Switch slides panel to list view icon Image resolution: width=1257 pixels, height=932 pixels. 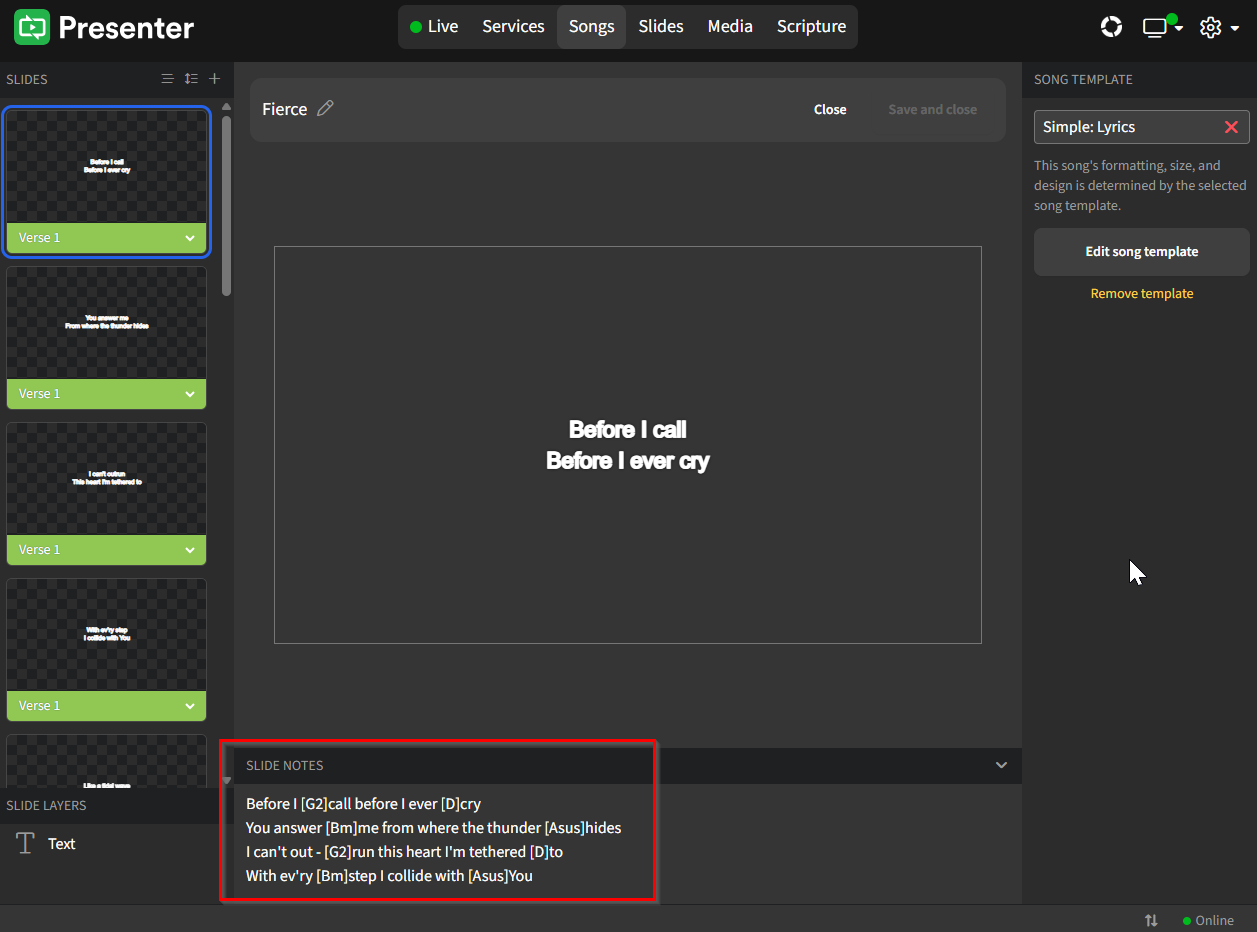coord(168,79)
